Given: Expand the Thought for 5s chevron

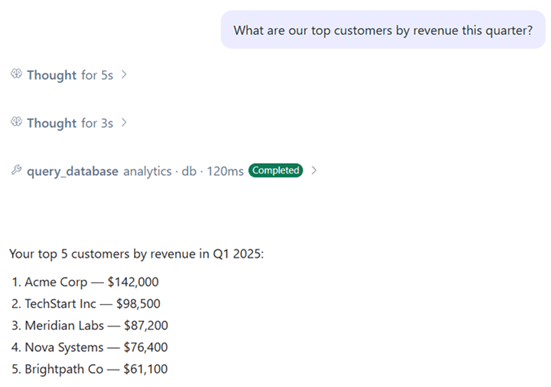Looking at the screenshot, I should pyautogui.click(x=124, y=75).
